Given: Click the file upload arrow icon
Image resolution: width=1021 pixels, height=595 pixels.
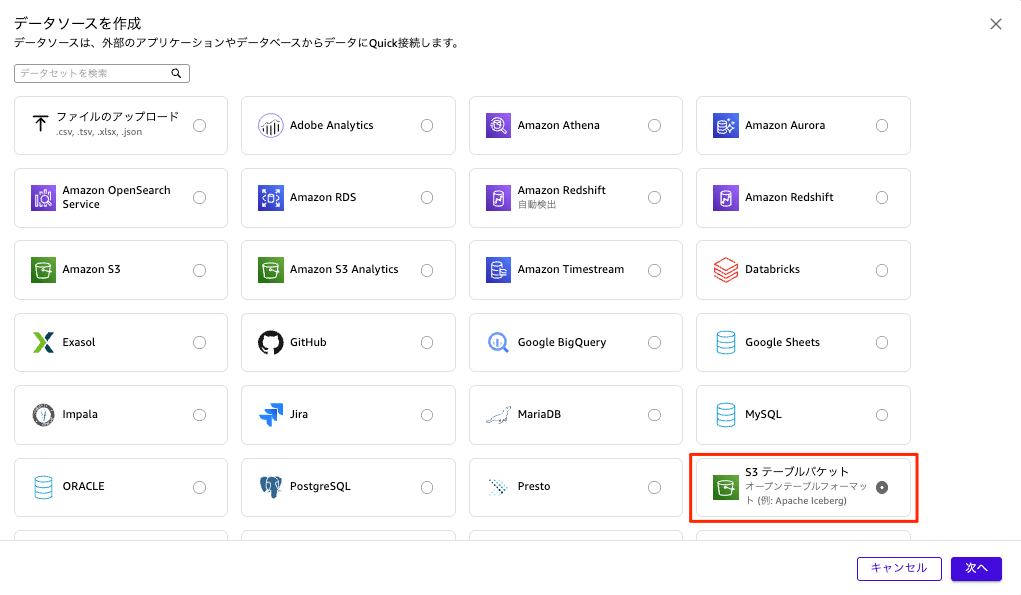Looking at the screenshot, I should click(x=40, y=124).
